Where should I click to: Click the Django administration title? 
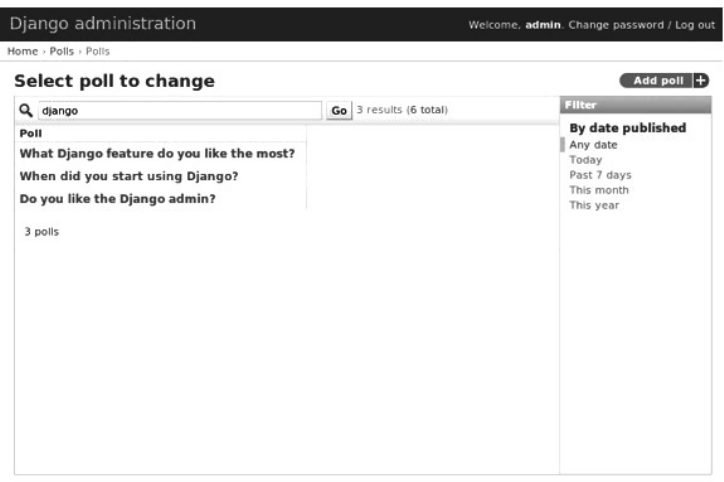103,24
